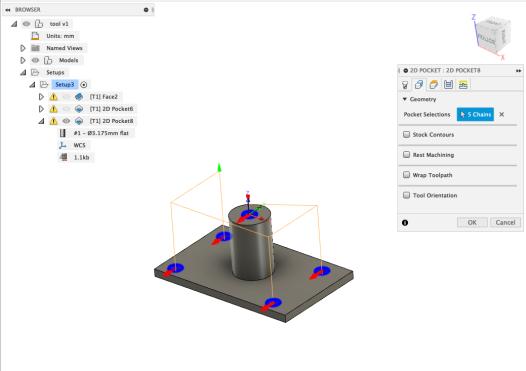Expand the Named Views folder
The height and width of the screenshot is (371, 526).
point(23,48)
